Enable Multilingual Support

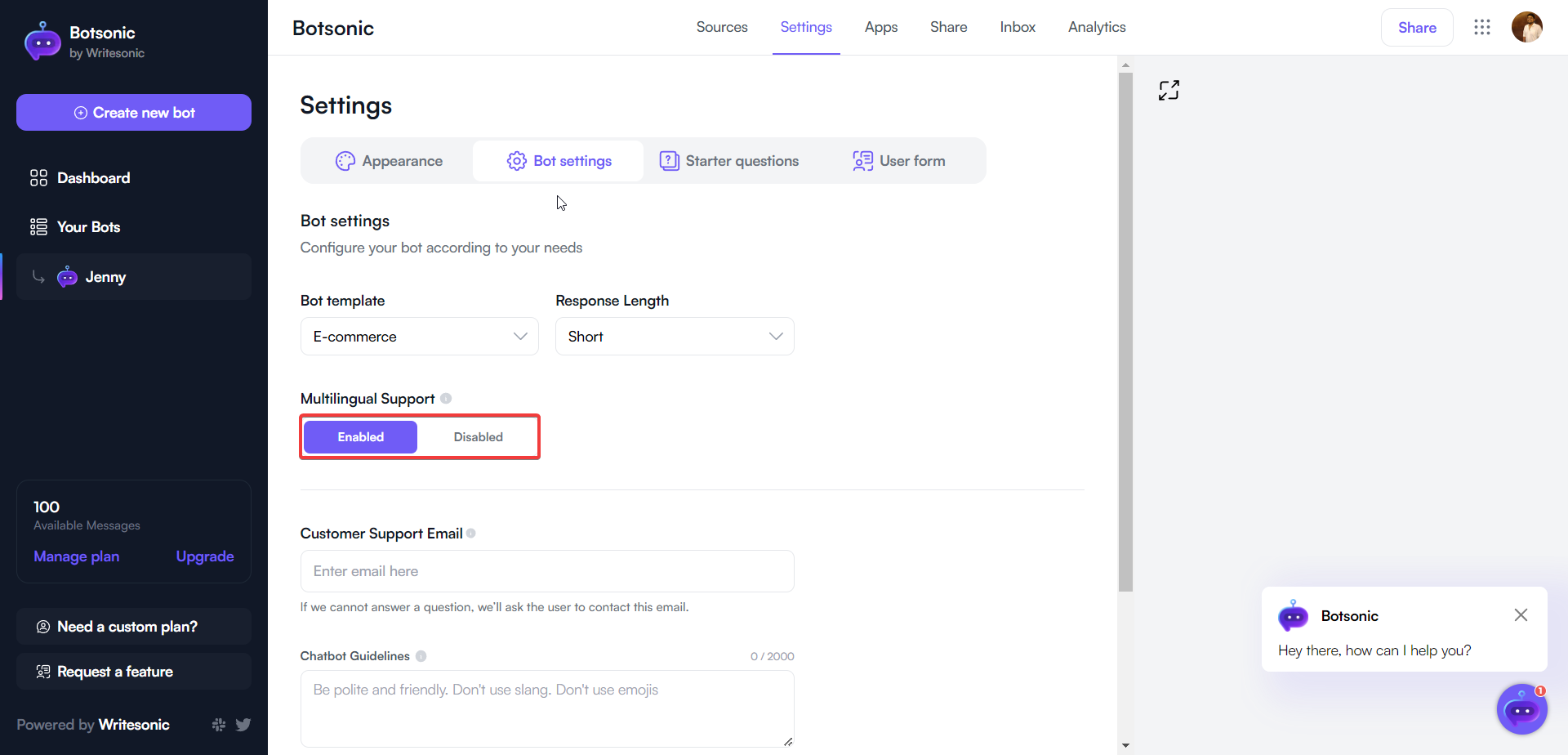(x=359, y=436)
